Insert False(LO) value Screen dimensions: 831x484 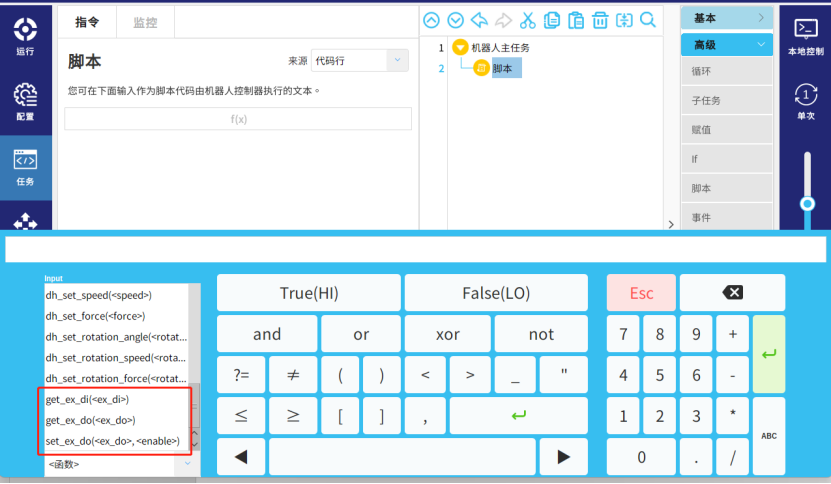(x=497, y=293)
